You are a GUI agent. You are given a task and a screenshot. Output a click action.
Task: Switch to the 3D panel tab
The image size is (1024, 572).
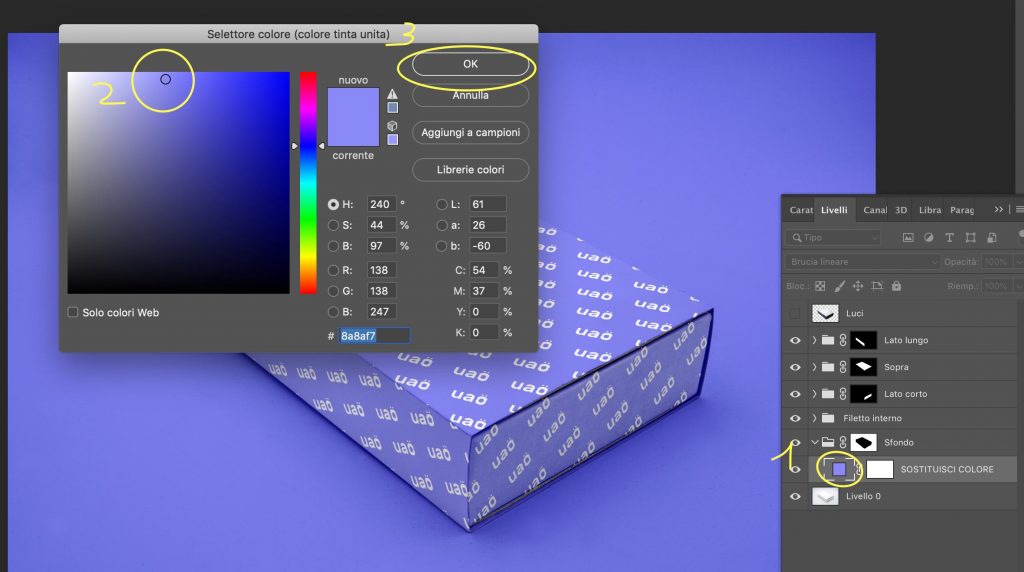(x=900, y=210)
